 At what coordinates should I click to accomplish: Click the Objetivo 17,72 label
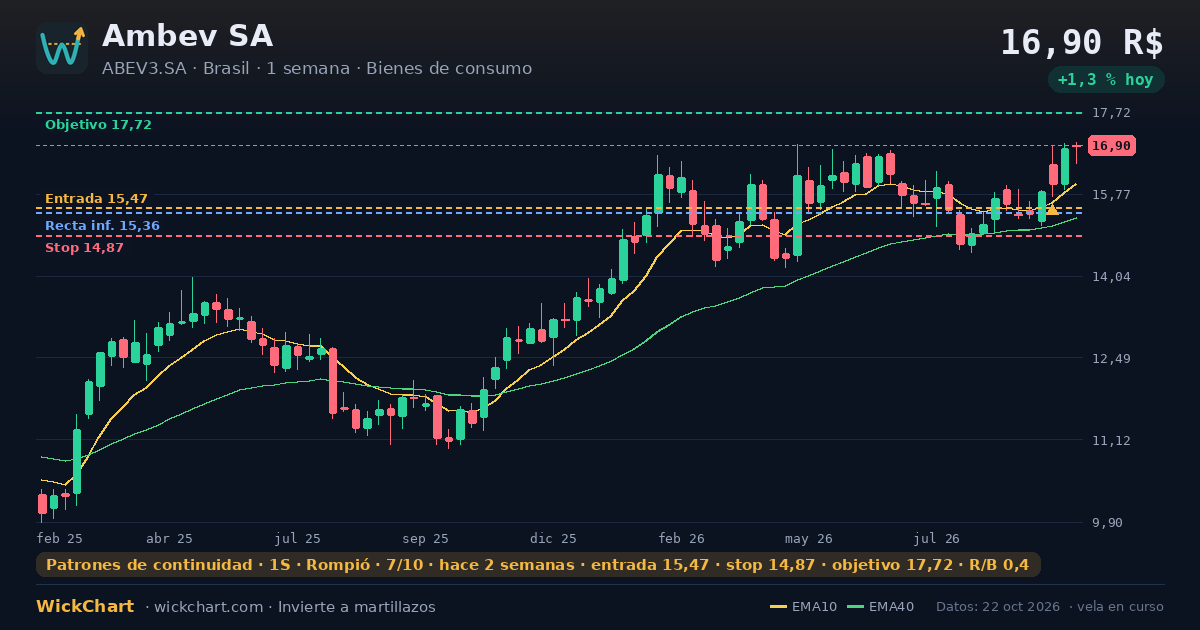click(x=98, y=125)
